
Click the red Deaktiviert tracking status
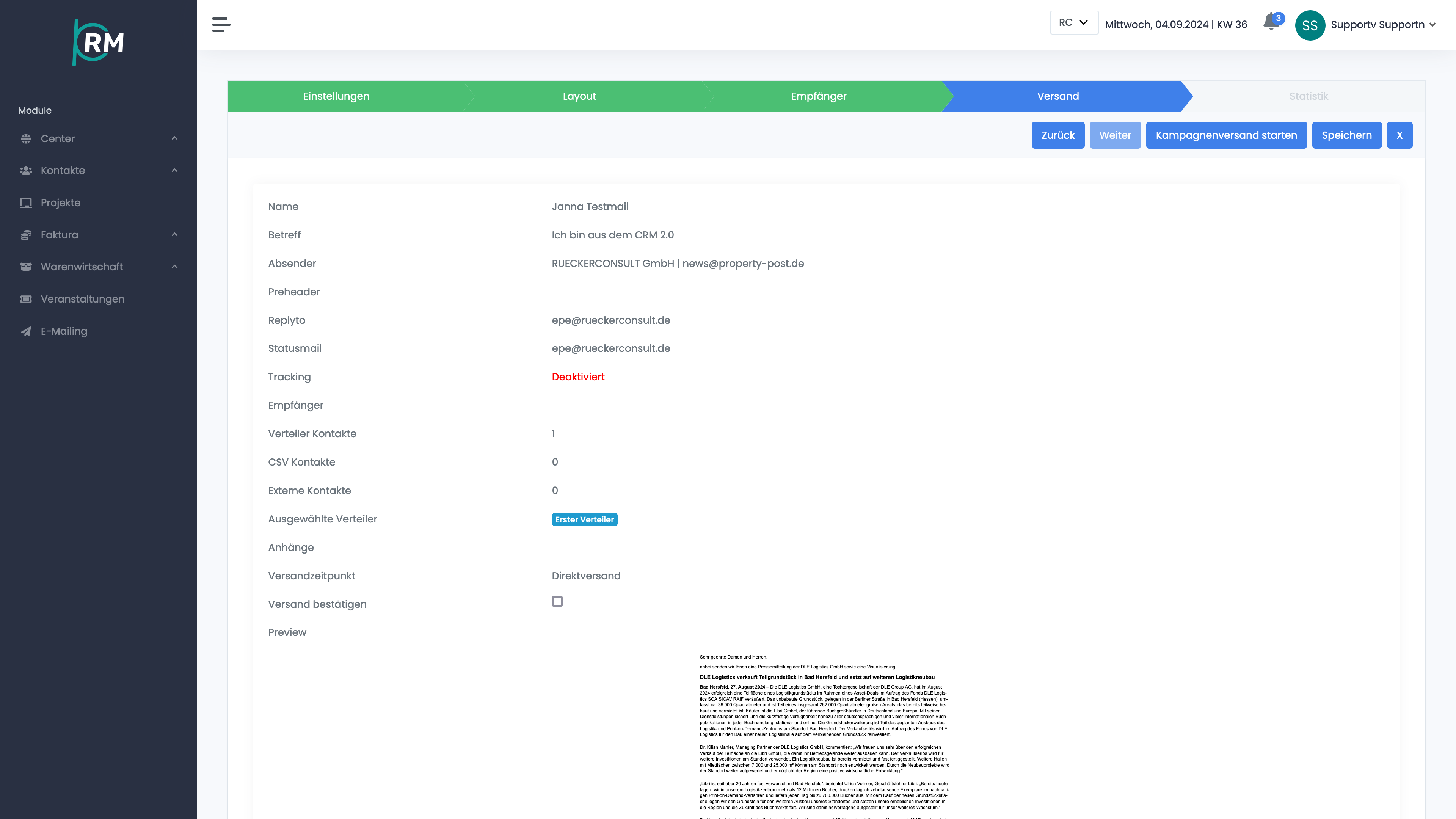[578, 377]
